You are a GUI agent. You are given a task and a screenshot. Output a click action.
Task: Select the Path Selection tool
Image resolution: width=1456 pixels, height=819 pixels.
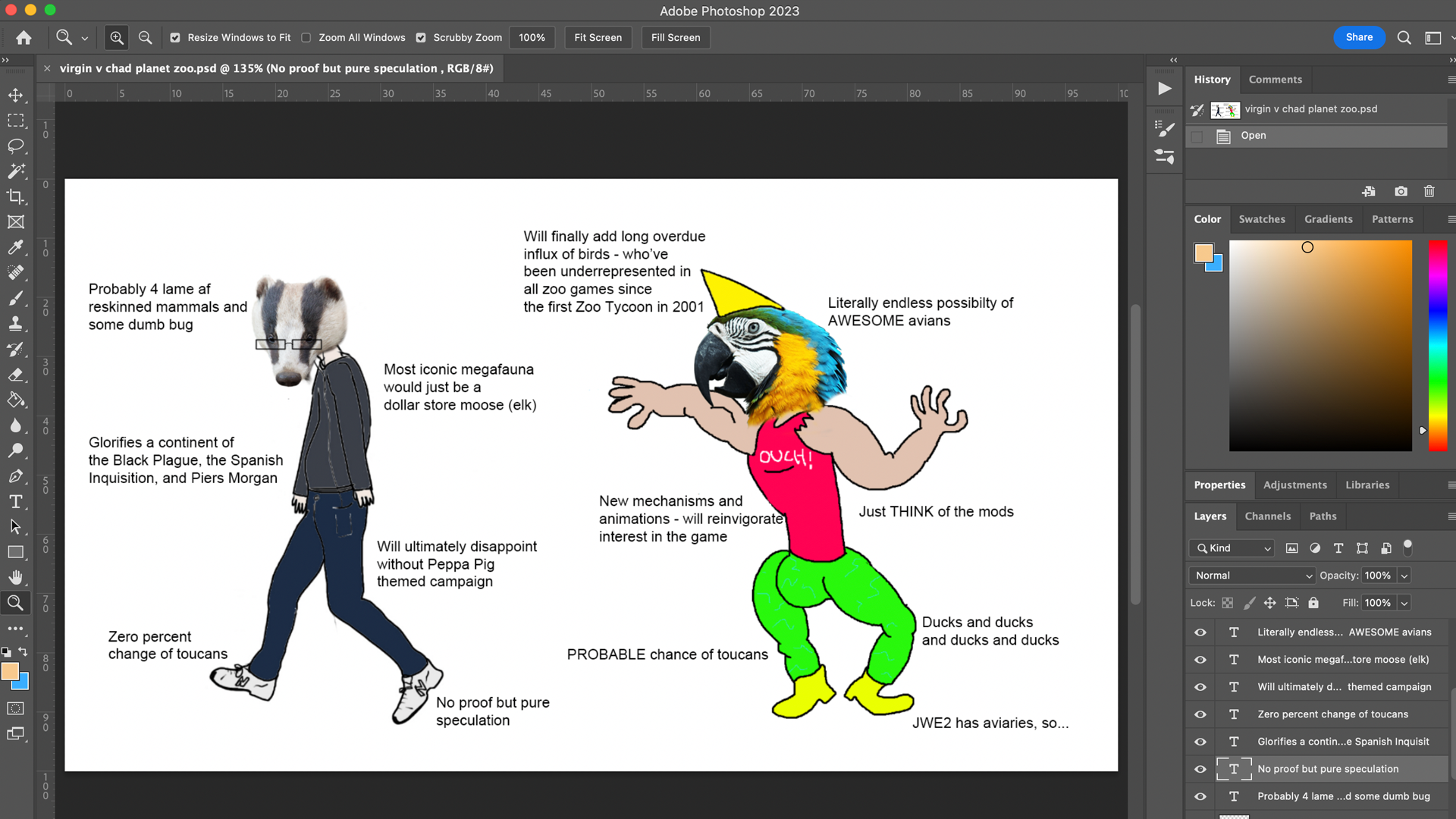click(15, 527)
